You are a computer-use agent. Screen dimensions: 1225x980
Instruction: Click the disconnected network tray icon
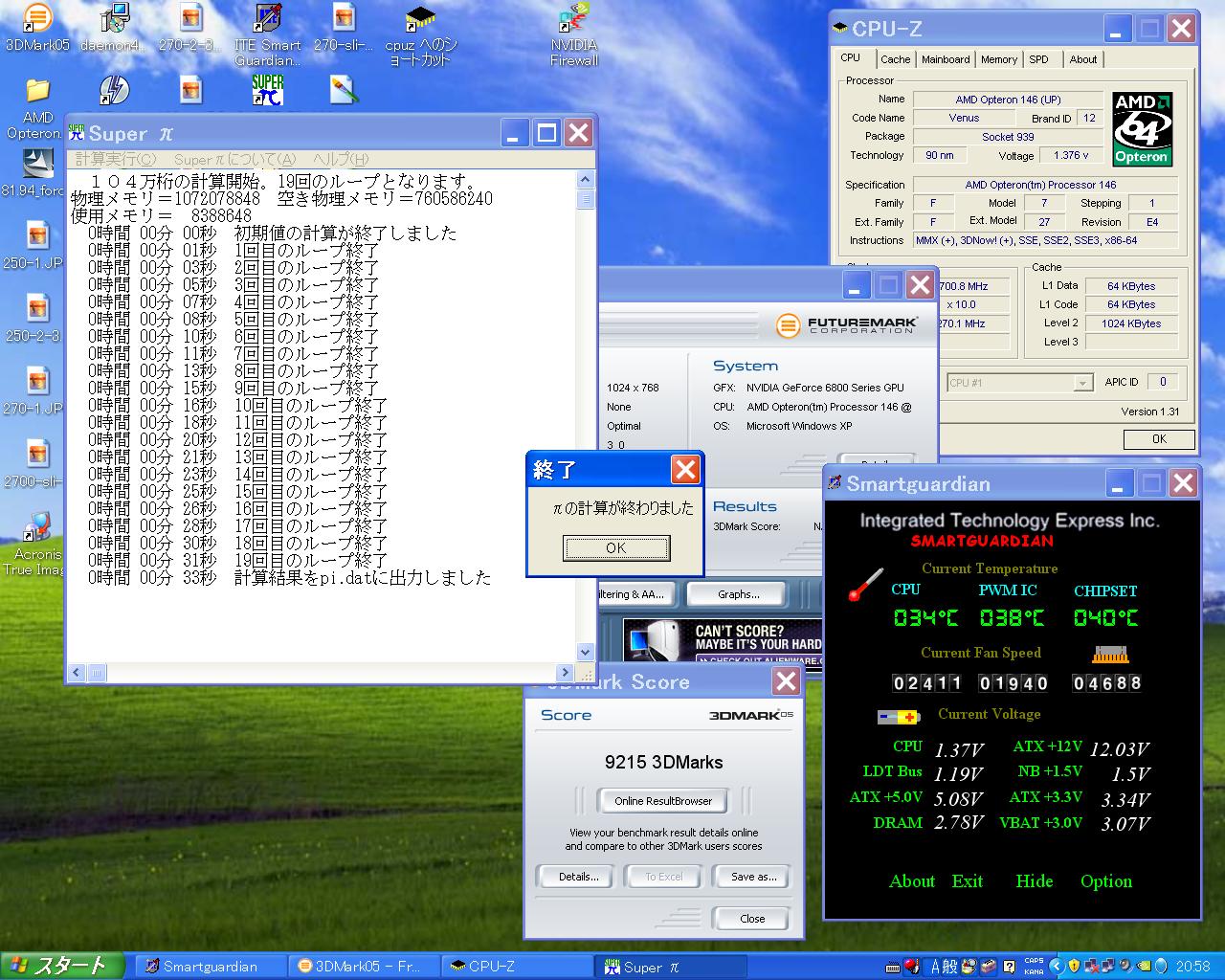click(x=1092, y=967)
